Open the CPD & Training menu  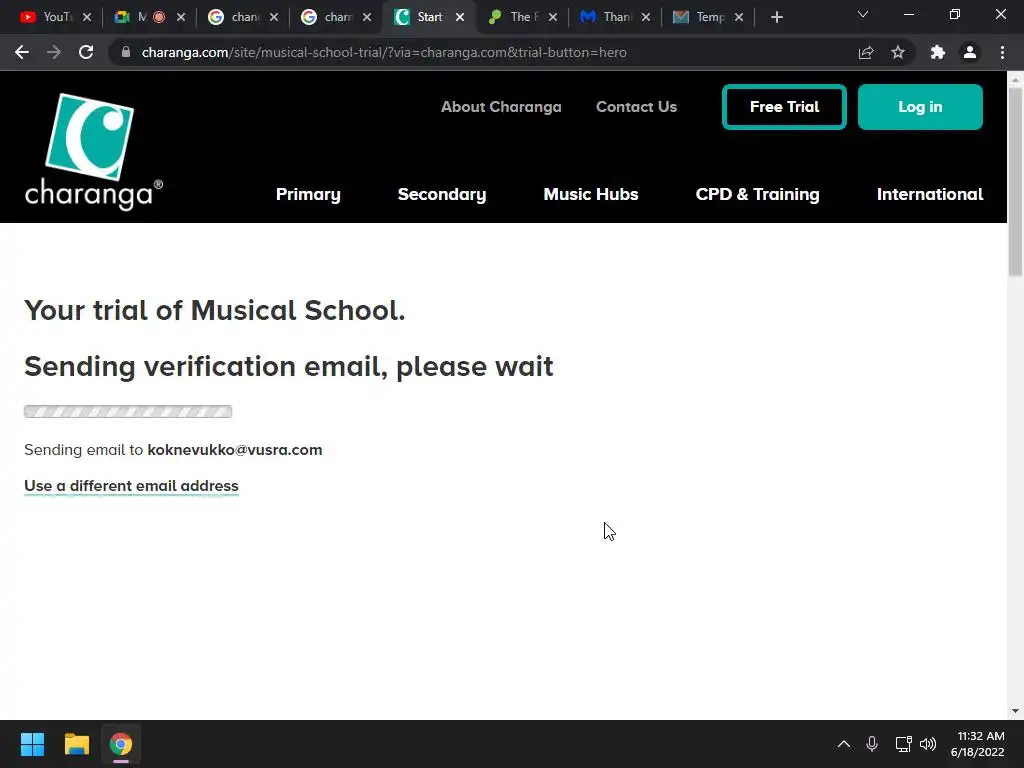(758, 194)
